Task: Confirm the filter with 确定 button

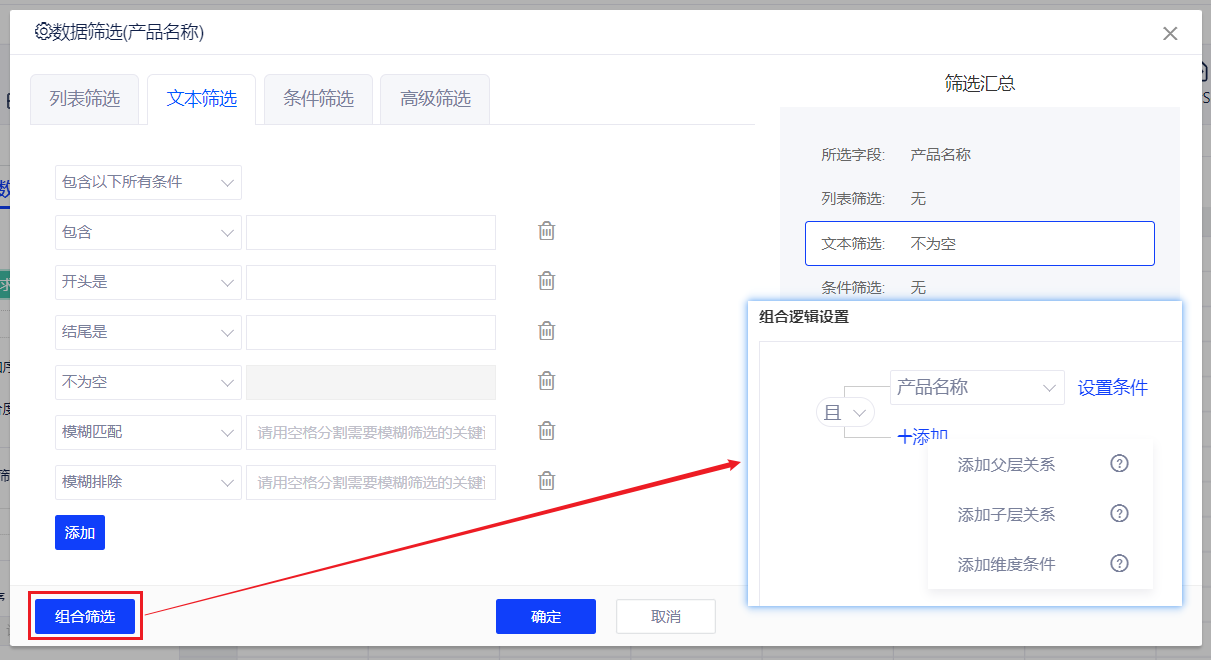Action: tap(546, 617)
